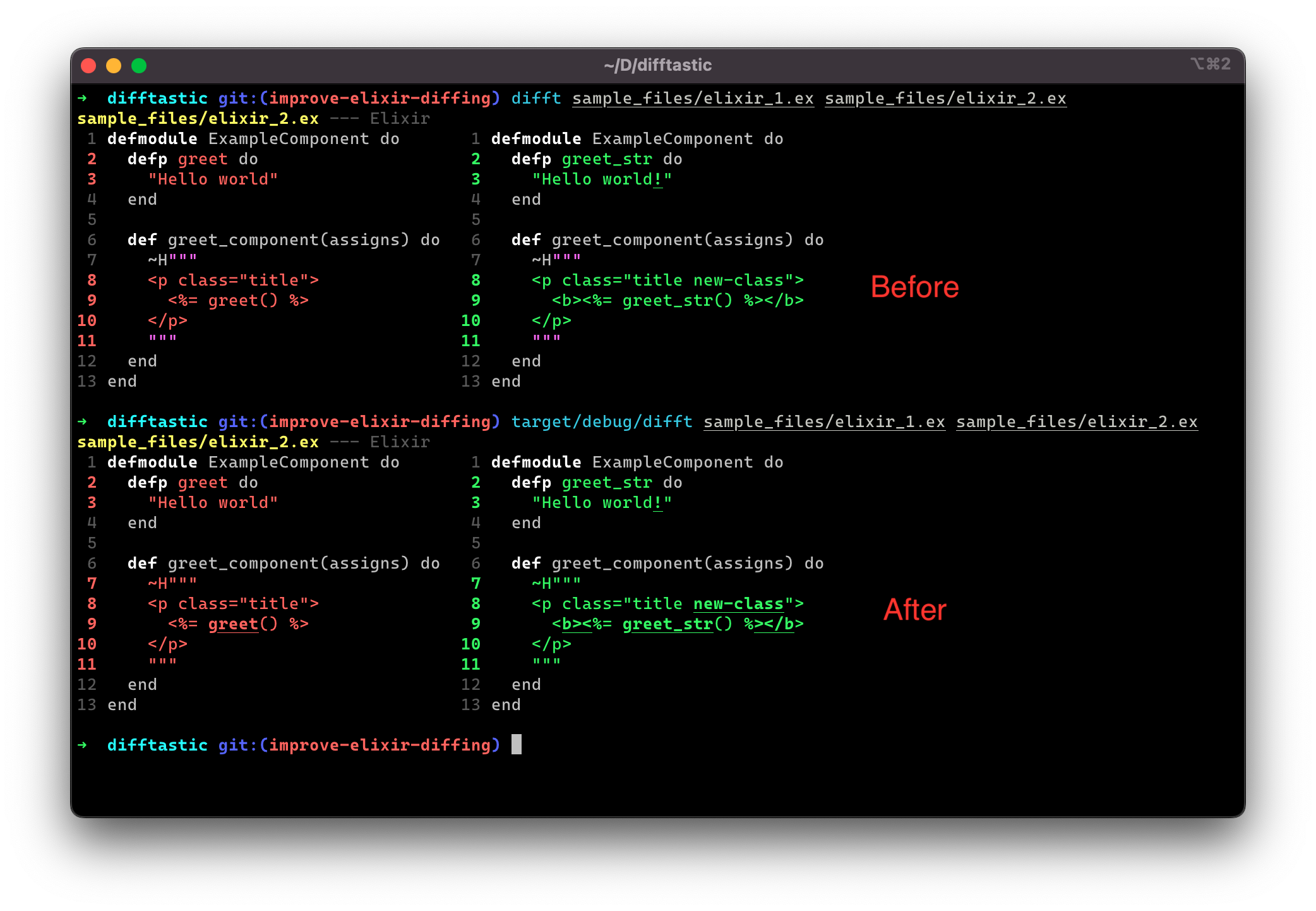
Task: Click the red After annotation
Action: click(x=915, y=610)
